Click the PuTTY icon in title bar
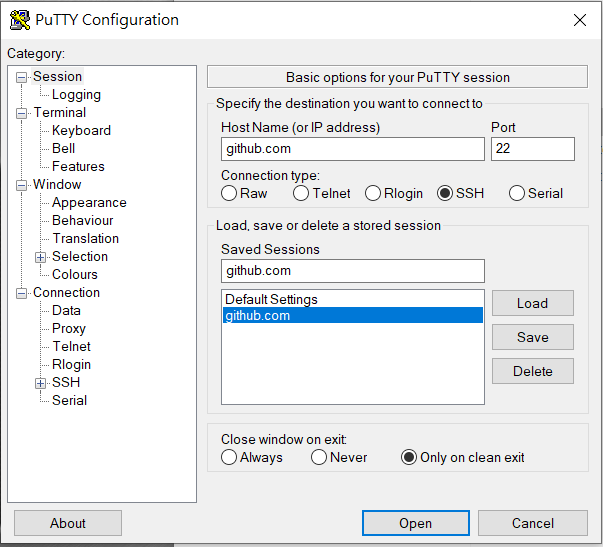The height and width of the screenshot is (547, 603). [x=20, y=20]
